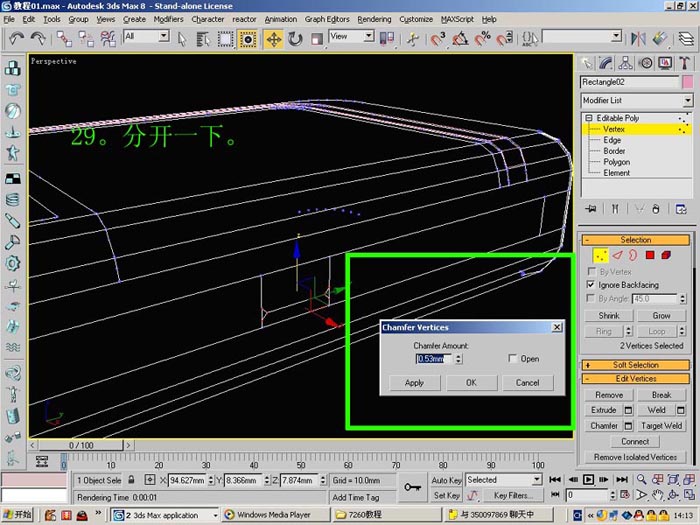Open the Animation menu
This screenshot has width=700, height=525.
point(280,19)
